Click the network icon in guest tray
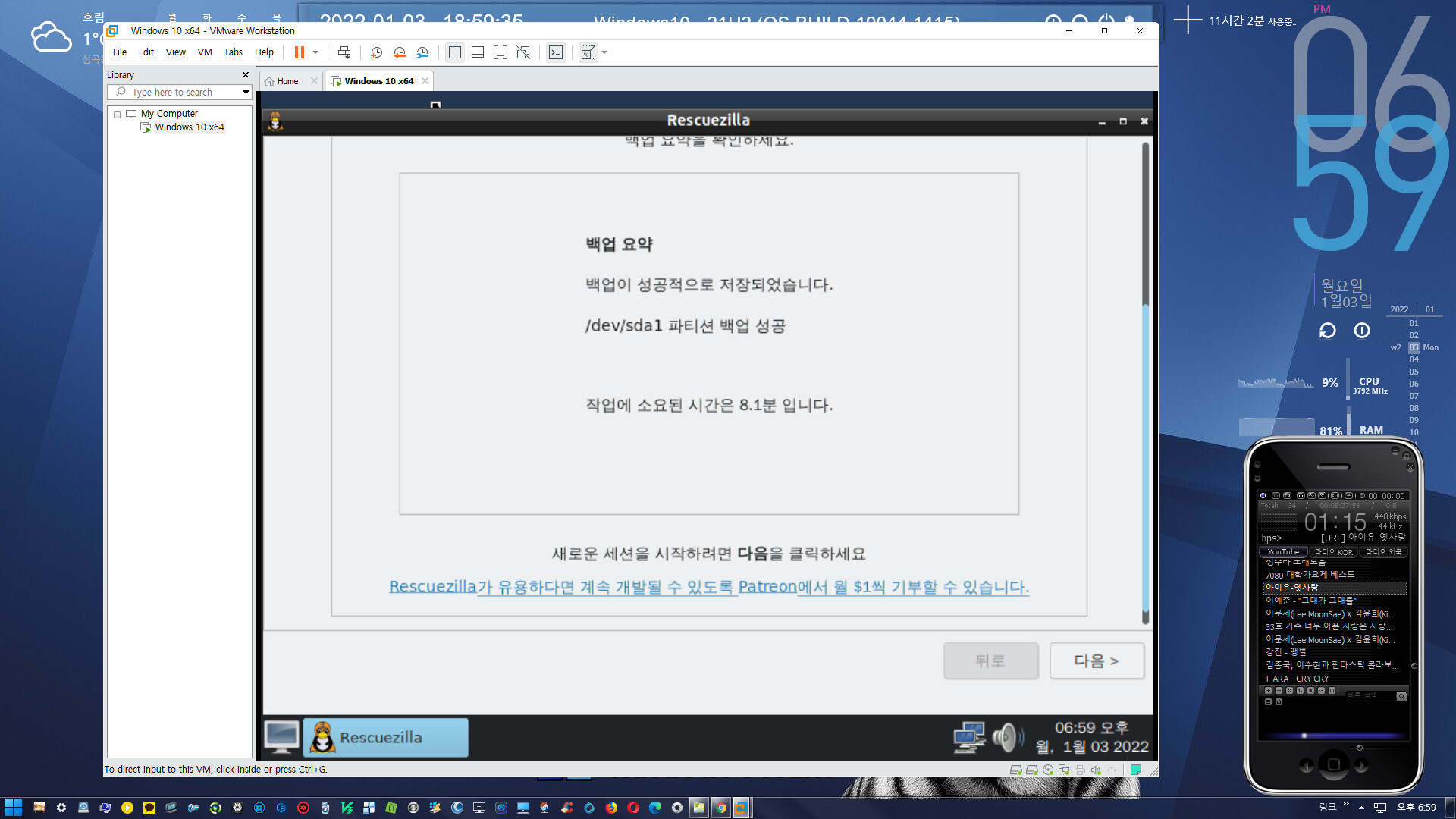Viewport: 1456px width, 819px height. pos(969,737)
